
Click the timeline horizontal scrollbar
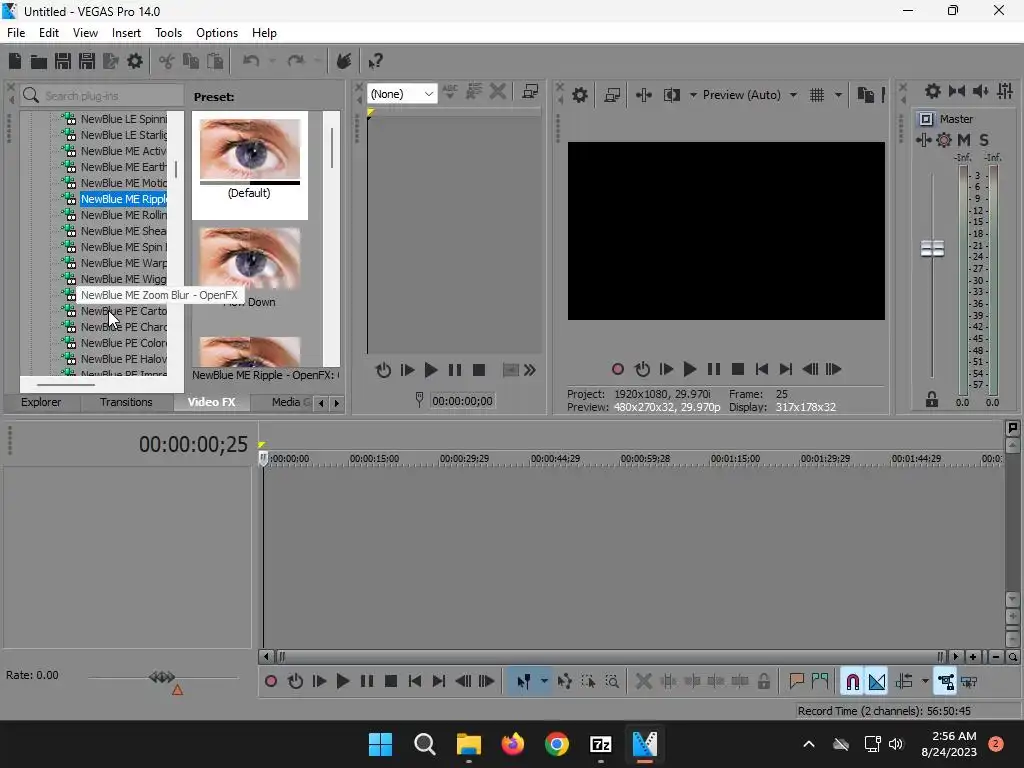[609, 657]
